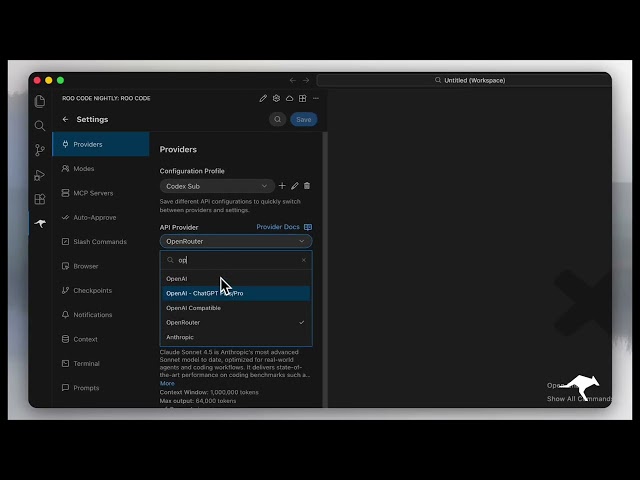This screenshot has height=480, width=640.
Task: Select the OpenRouter option in the list
Action: click(236, 322)
